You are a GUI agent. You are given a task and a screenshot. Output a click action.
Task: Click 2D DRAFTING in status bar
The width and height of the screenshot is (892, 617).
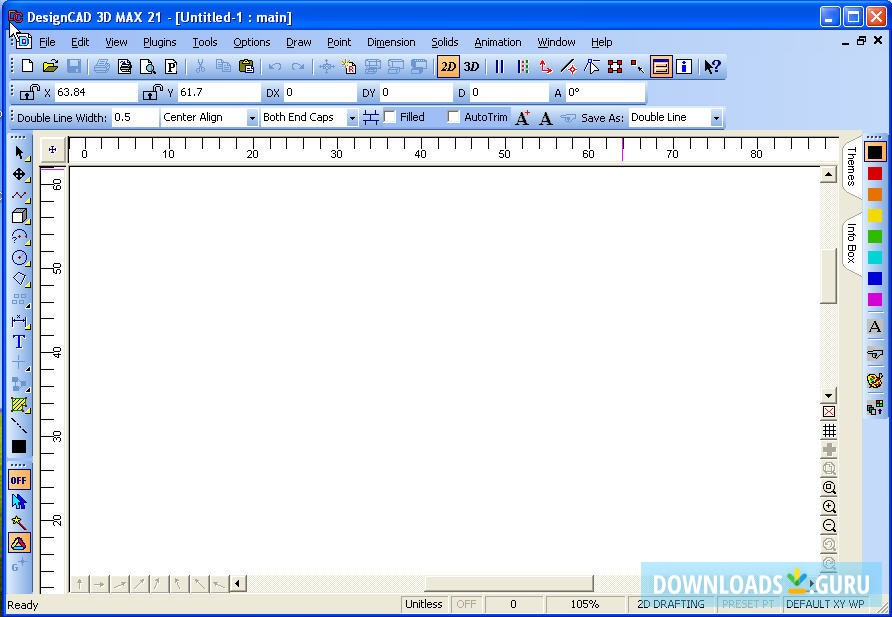(670, 604)
